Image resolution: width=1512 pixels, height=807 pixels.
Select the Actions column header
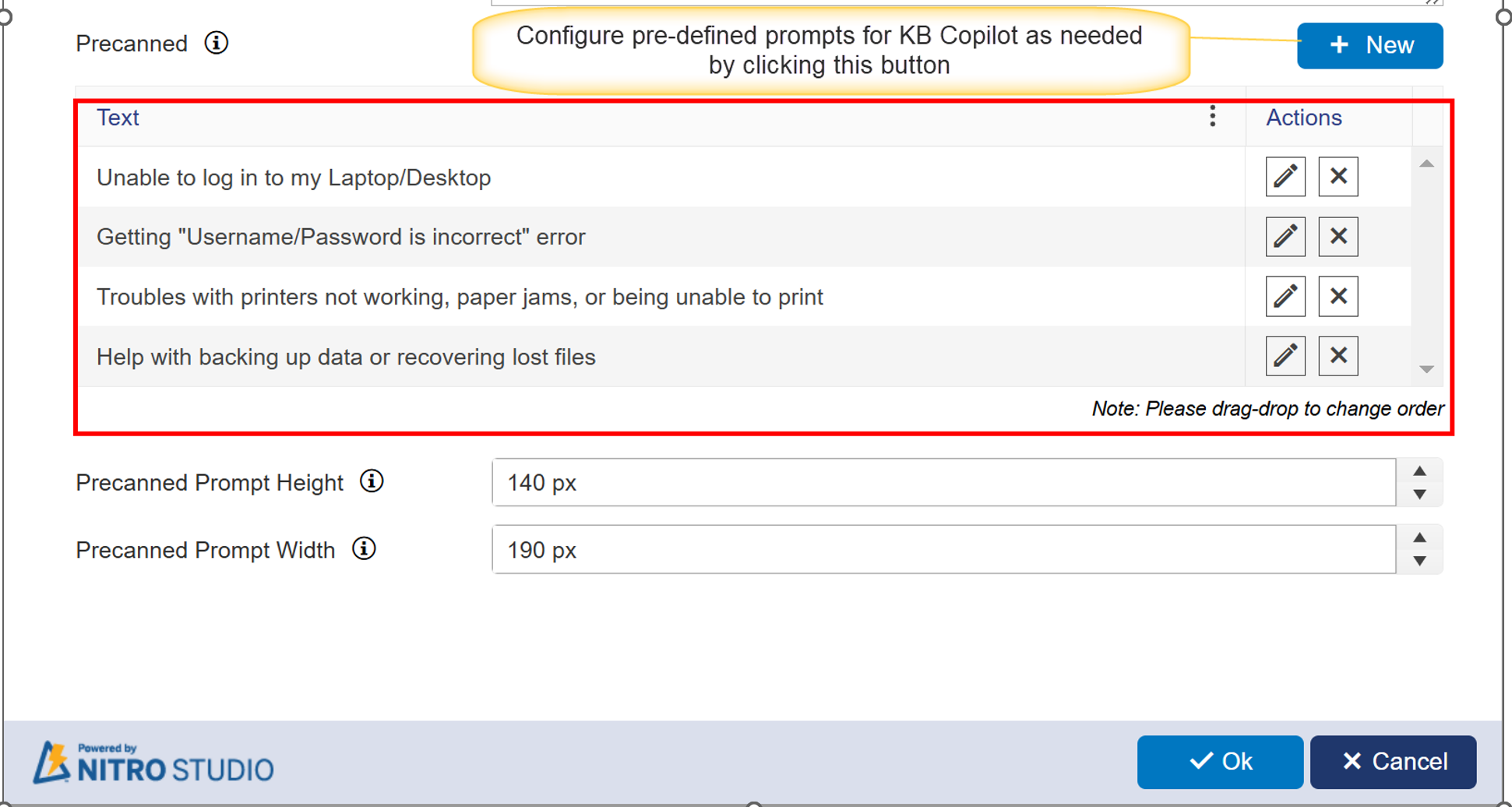[x=1303, y=117]
